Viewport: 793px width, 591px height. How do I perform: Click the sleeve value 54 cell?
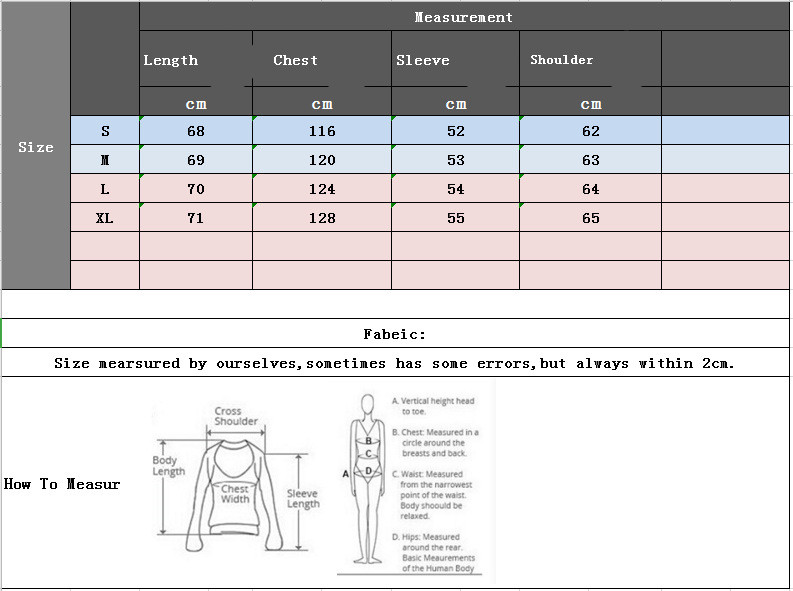click(x=456, y=189)
